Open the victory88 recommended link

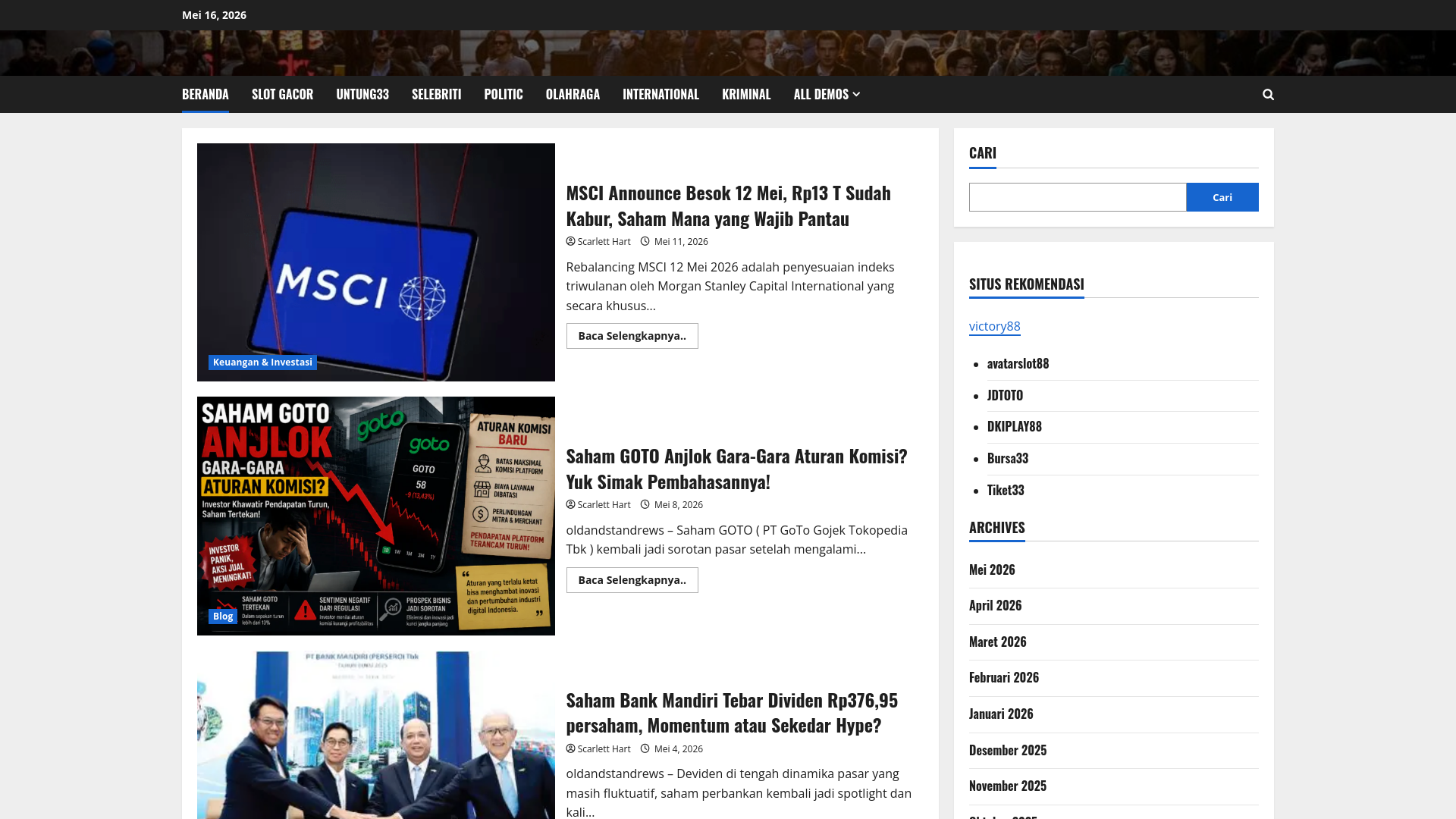[x=994, y=326]
